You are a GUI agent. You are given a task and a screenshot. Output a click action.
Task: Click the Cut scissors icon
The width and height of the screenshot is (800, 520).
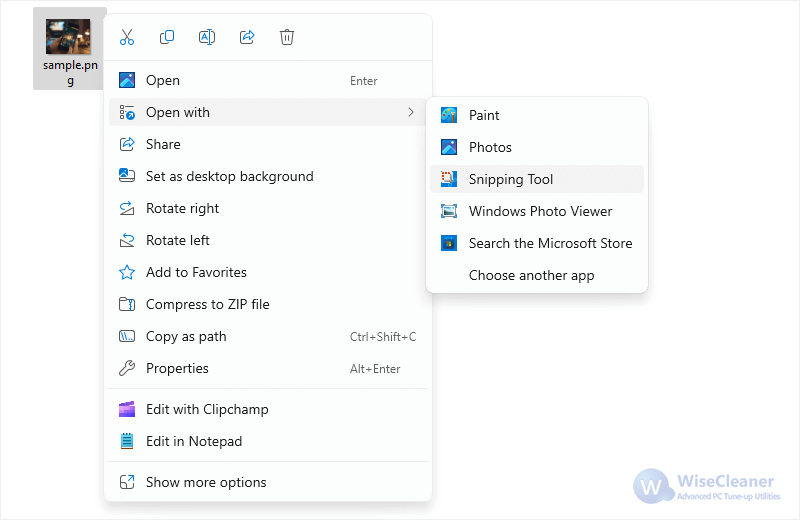click(x=127, y=37)
